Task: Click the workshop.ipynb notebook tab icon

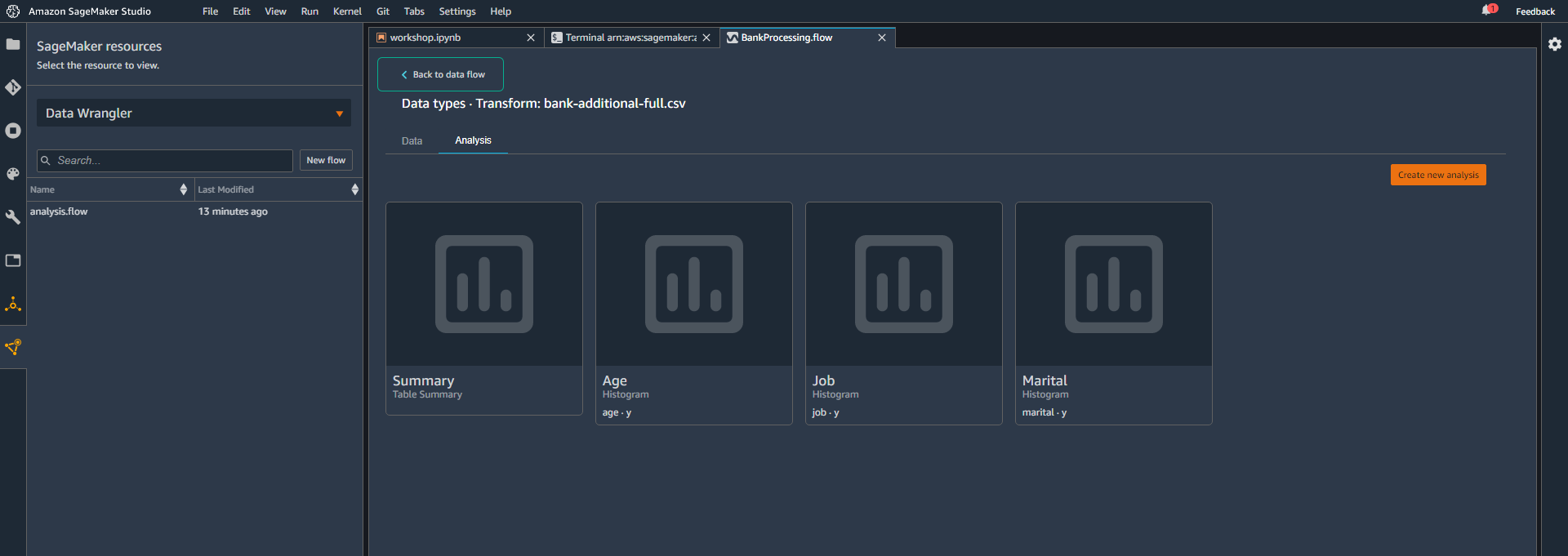Action: [x=381, y=38]
